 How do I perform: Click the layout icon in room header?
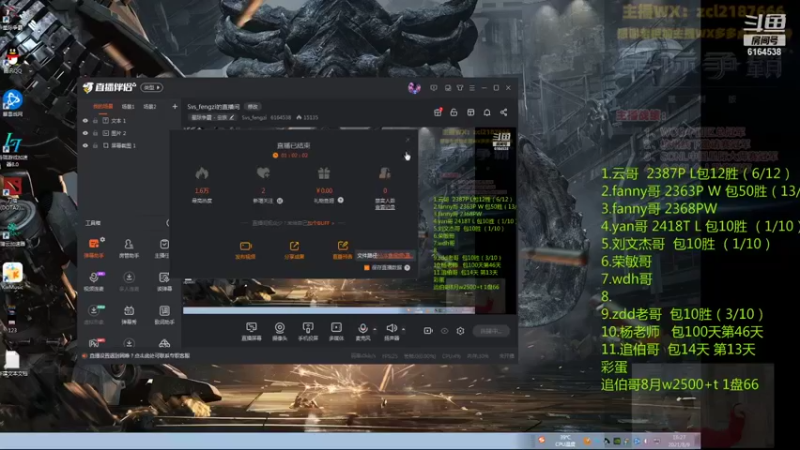point(470,112)
